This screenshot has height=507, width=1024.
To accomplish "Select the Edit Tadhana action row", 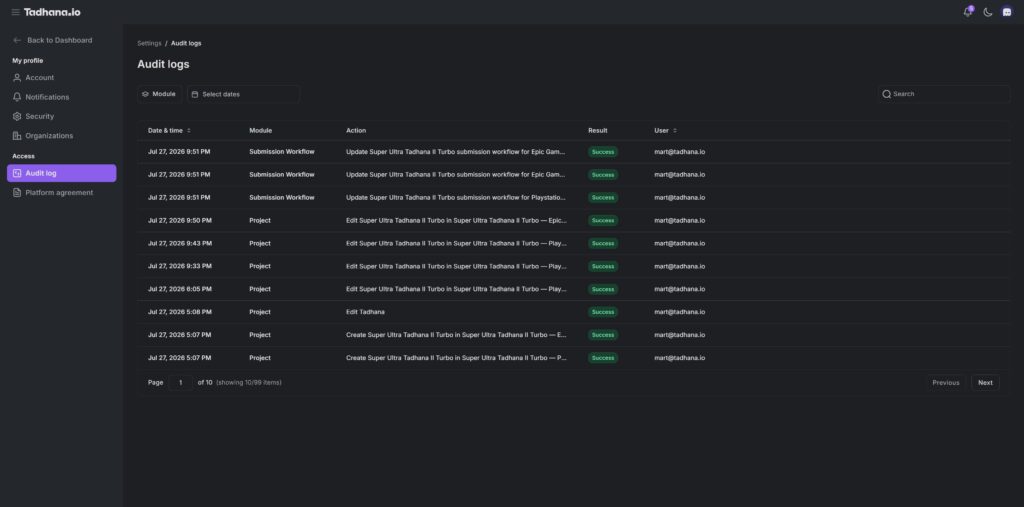I will (x=574, y=312).
